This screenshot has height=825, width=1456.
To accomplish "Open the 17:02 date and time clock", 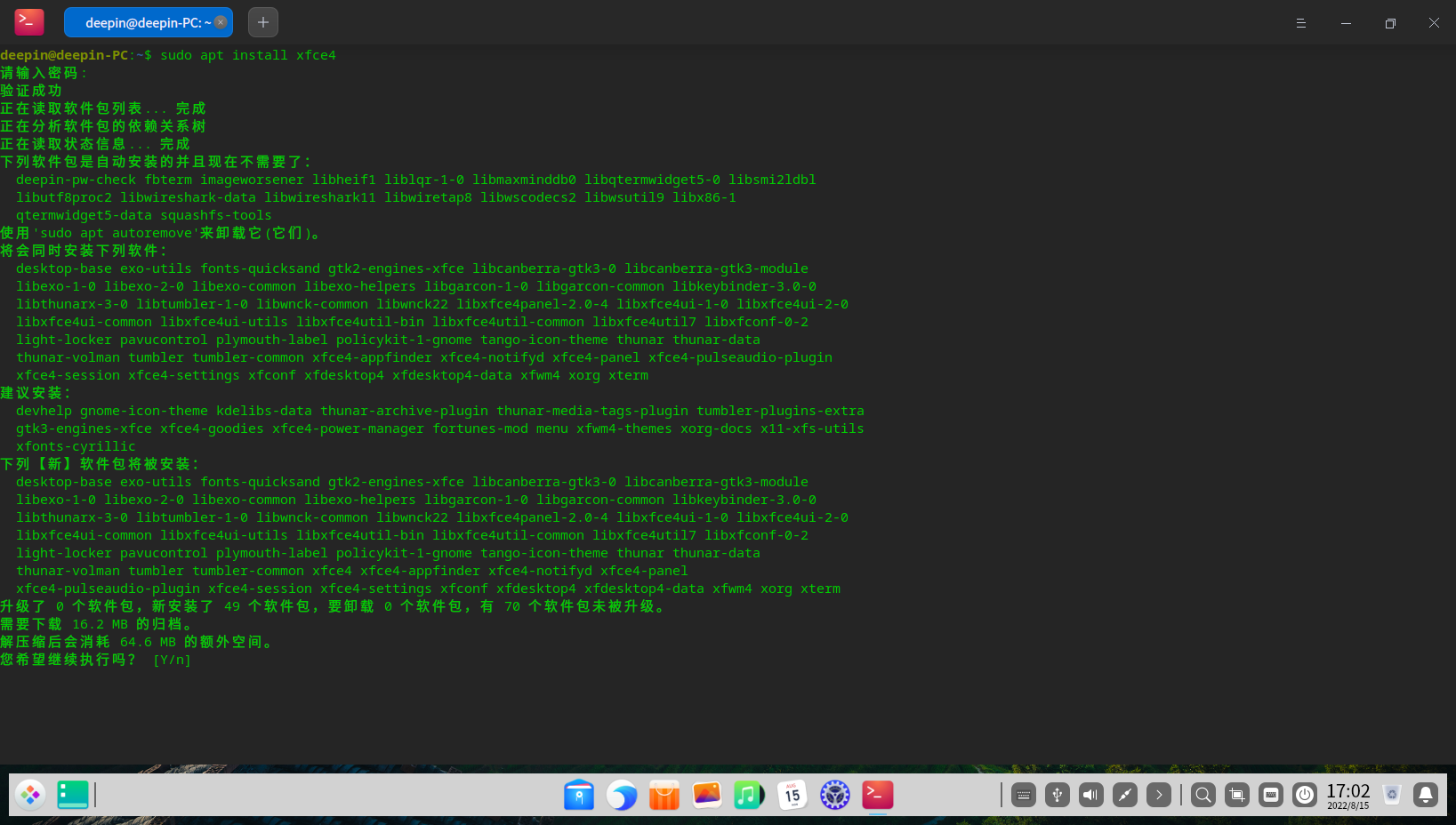I will [x=1348, y=796].
